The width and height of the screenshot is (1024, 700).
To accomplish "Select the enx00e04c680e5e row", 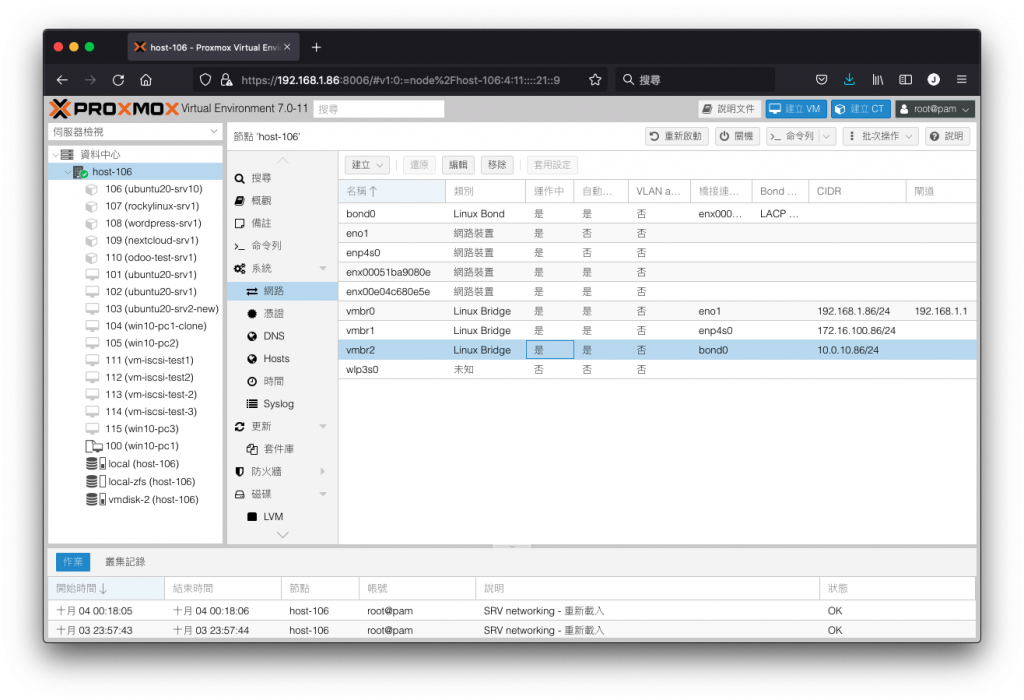I will point(657,291).
